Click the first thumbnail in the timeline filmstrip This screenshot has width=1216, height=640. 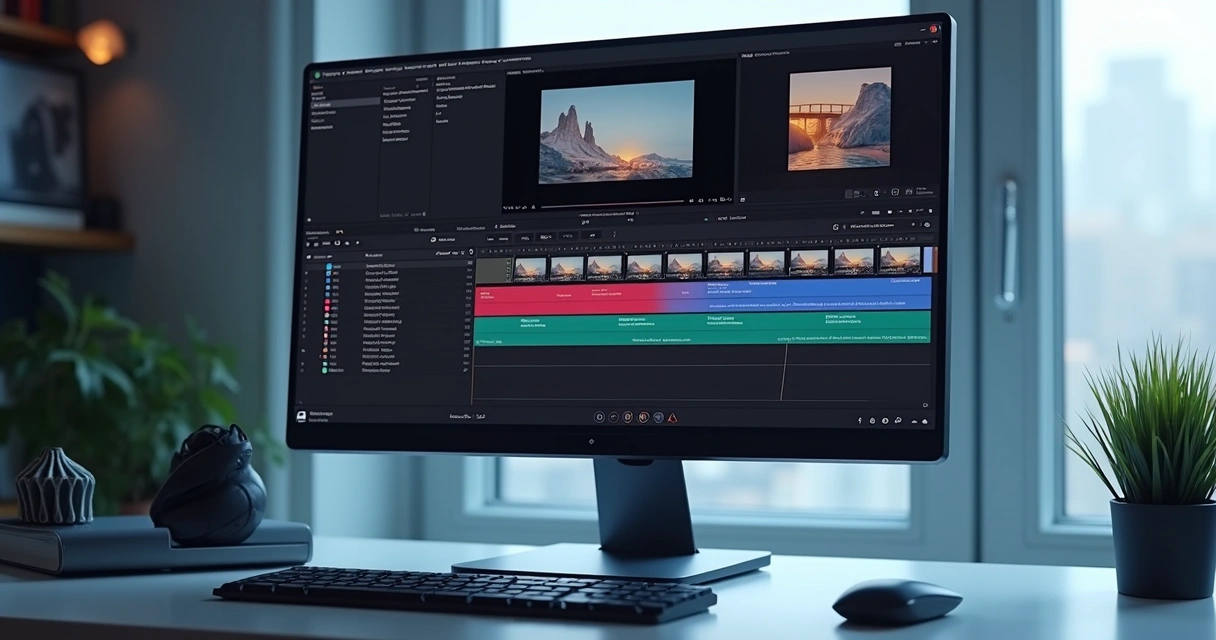(x=529, y=268)
